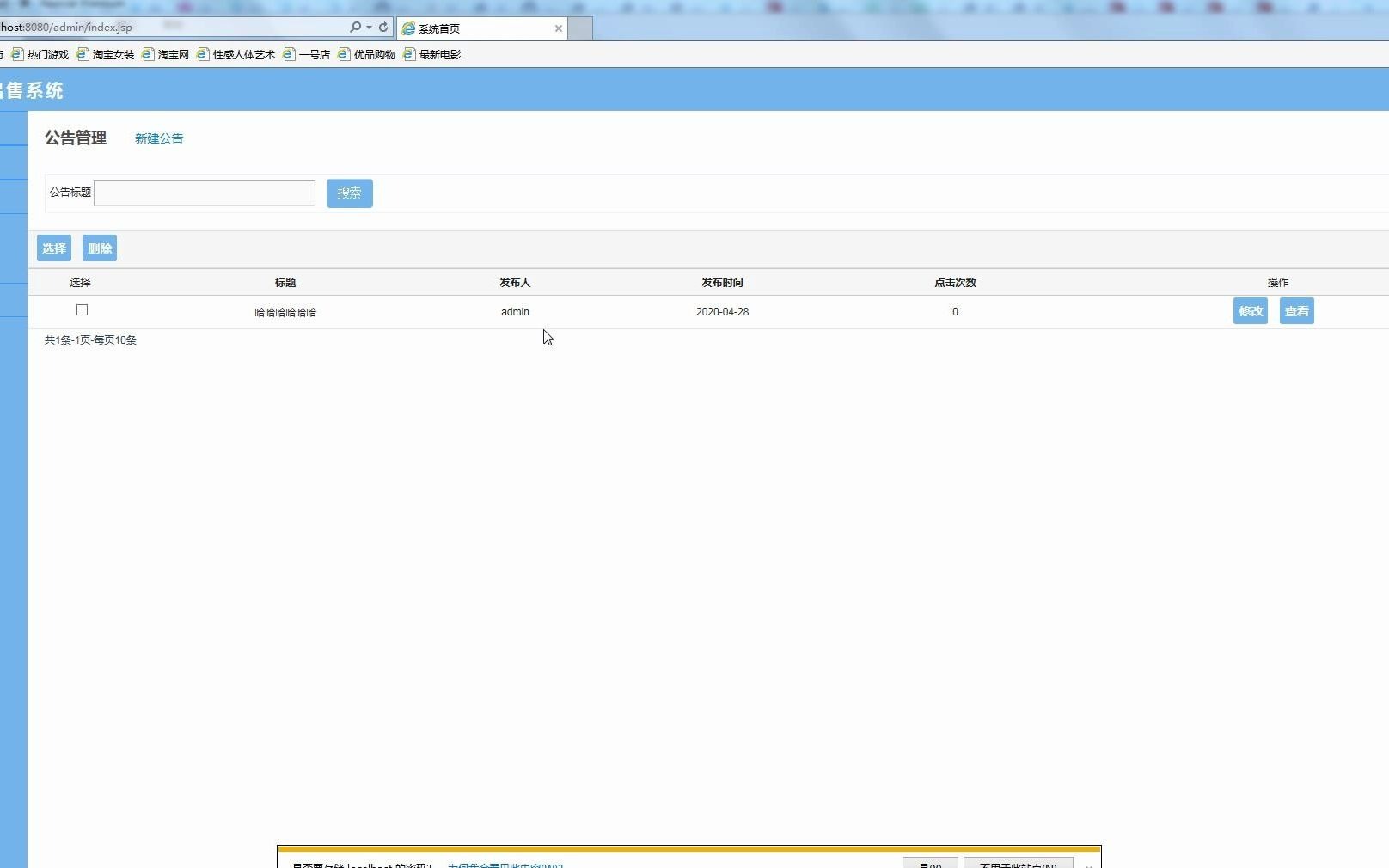Click the 新建公告 link

coord(159,138)
